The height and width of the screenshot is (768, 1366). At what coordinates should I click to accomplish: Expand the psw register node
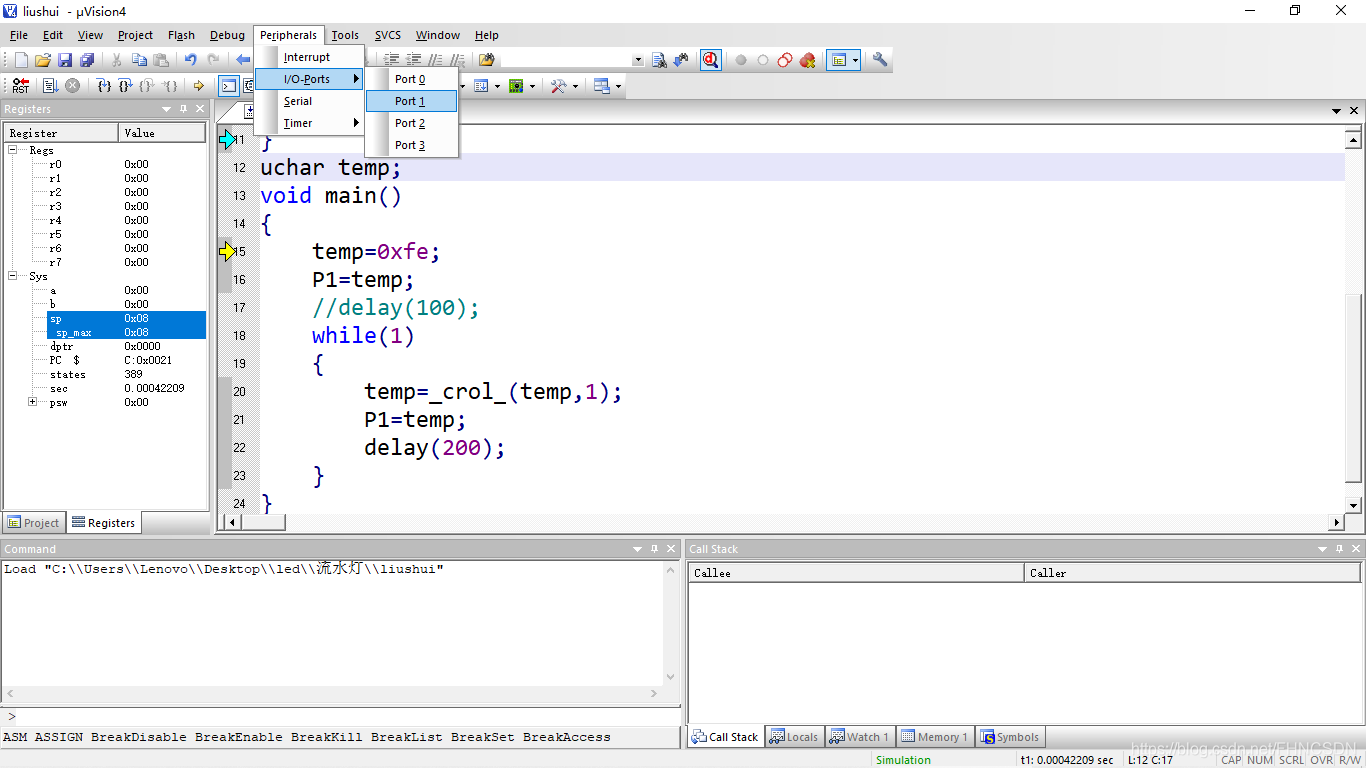(x=33, y=402)
